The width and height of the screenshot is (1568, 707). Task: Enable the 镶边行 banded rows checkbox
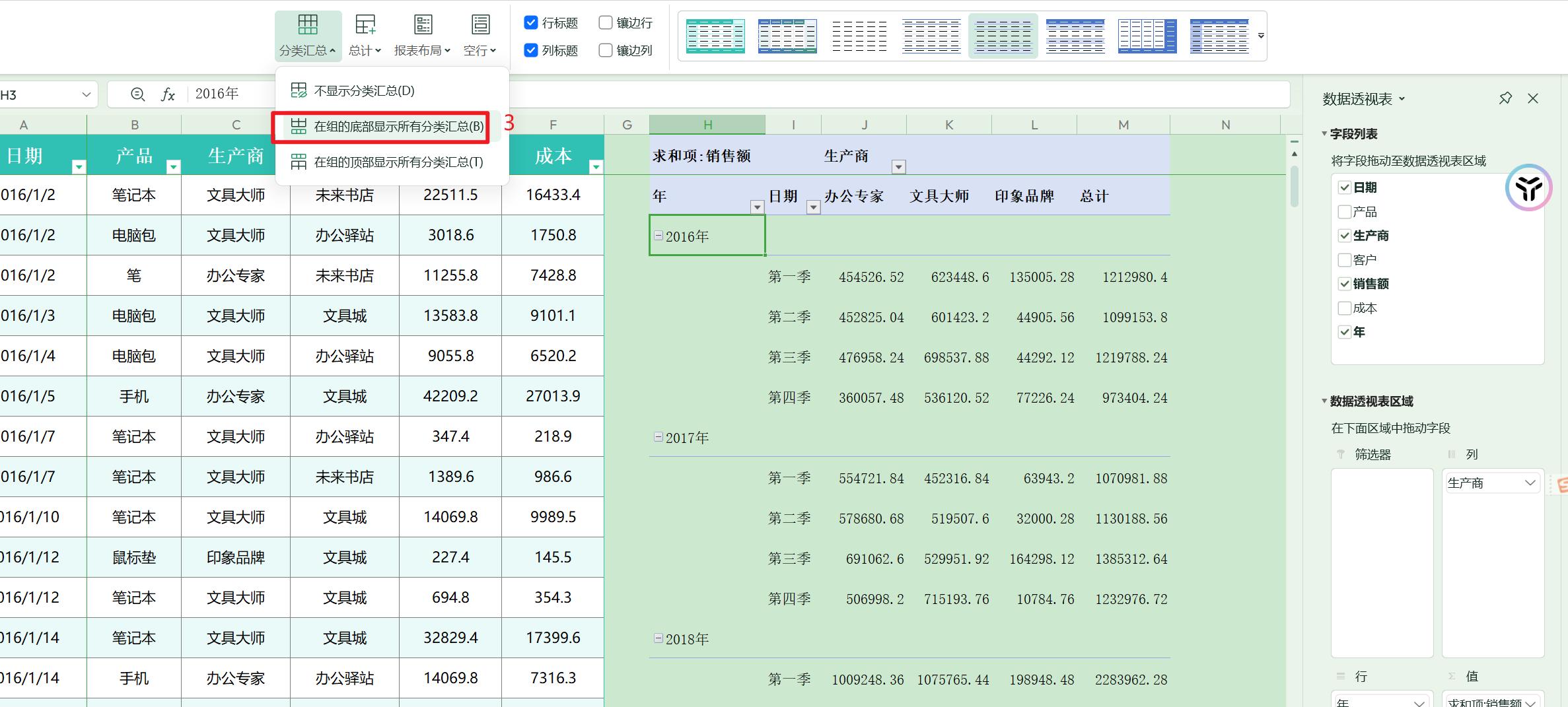pyautogui.click(x=605, y=23)
